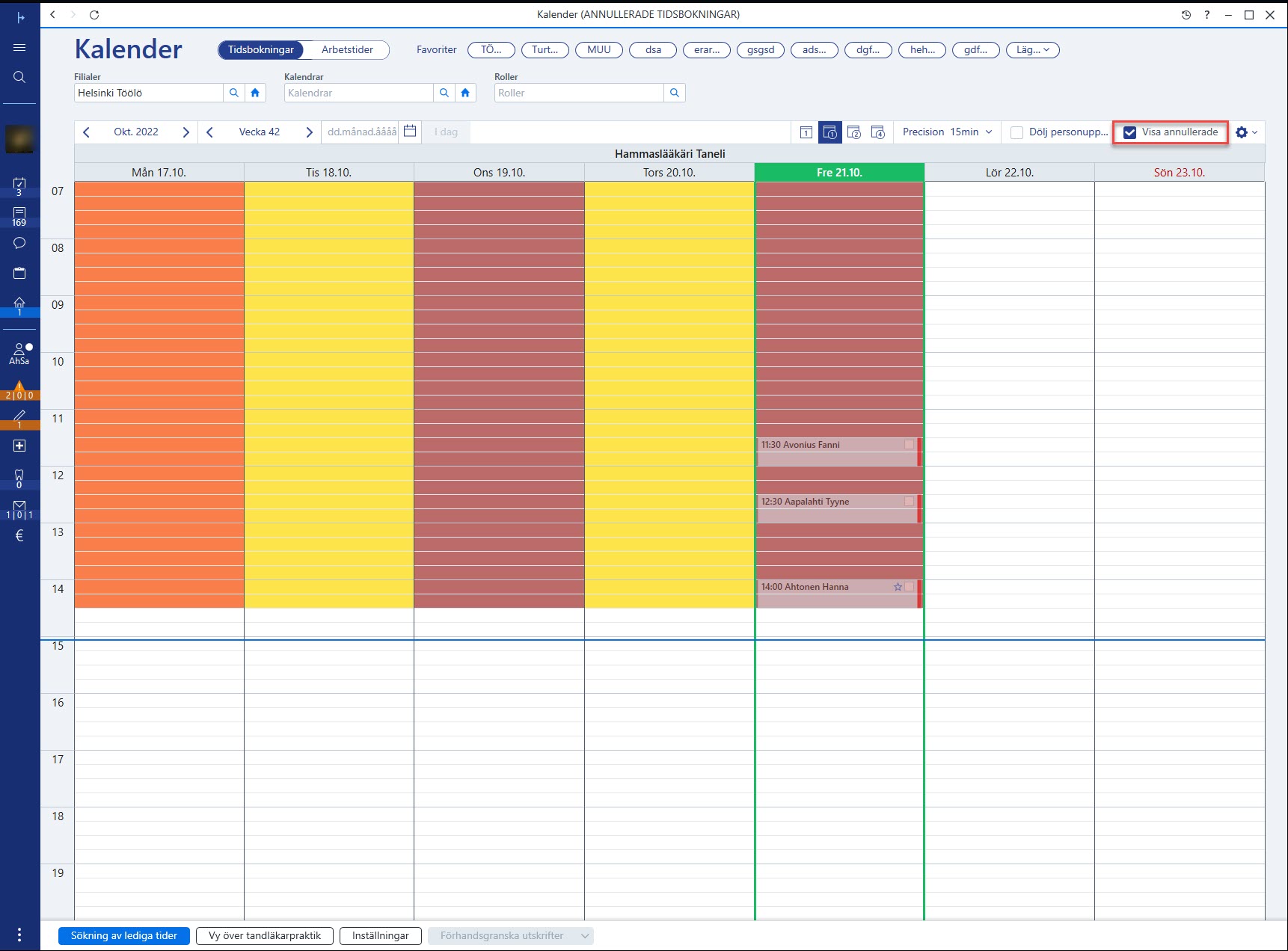Expand the Läg... favorites dropdown
1288x951 pixels.
point(1033,50)
